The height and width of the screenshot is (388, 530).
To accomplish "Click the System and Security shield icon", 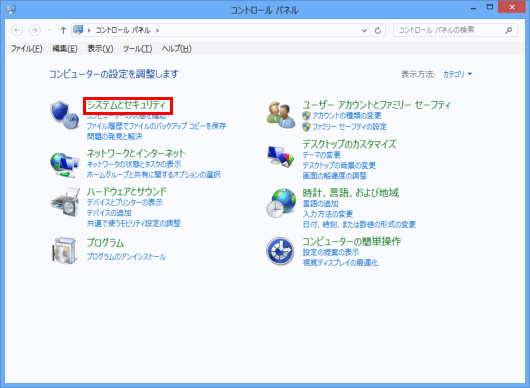I will [x=65, y=115].
